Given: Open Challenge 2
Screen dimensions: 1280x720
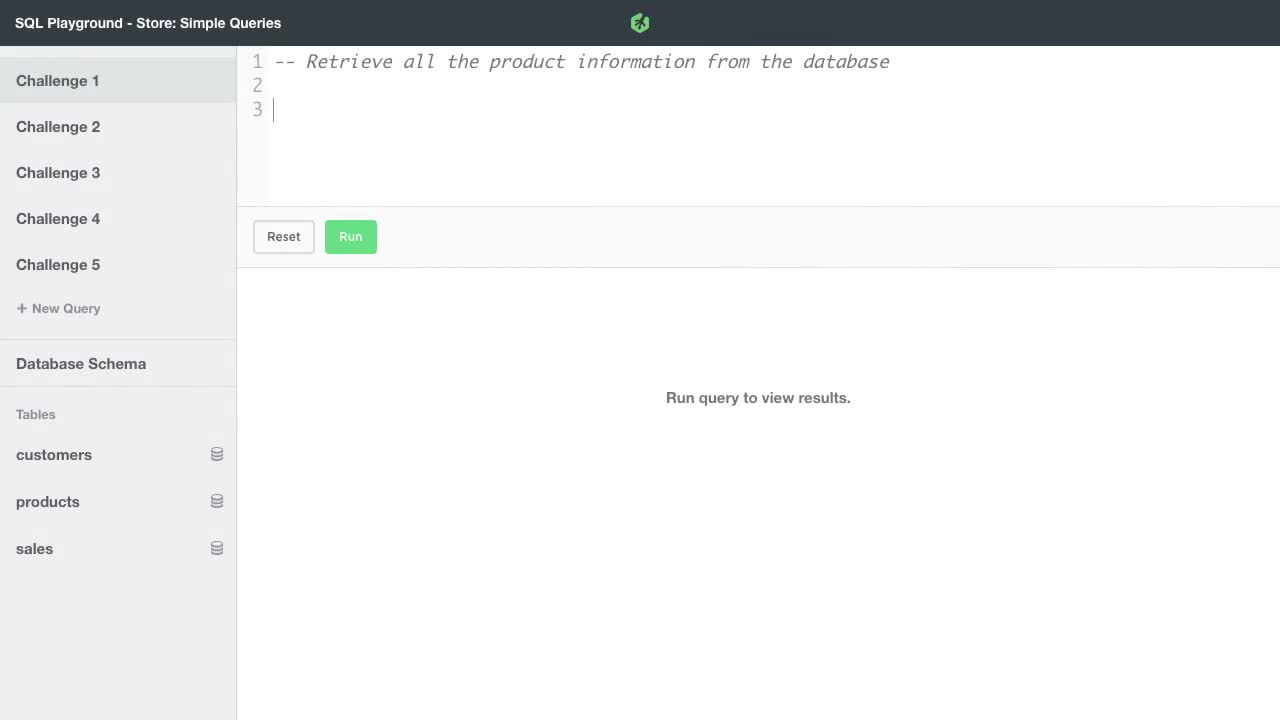Looking at the screenshot, I should tap(58, 126).
